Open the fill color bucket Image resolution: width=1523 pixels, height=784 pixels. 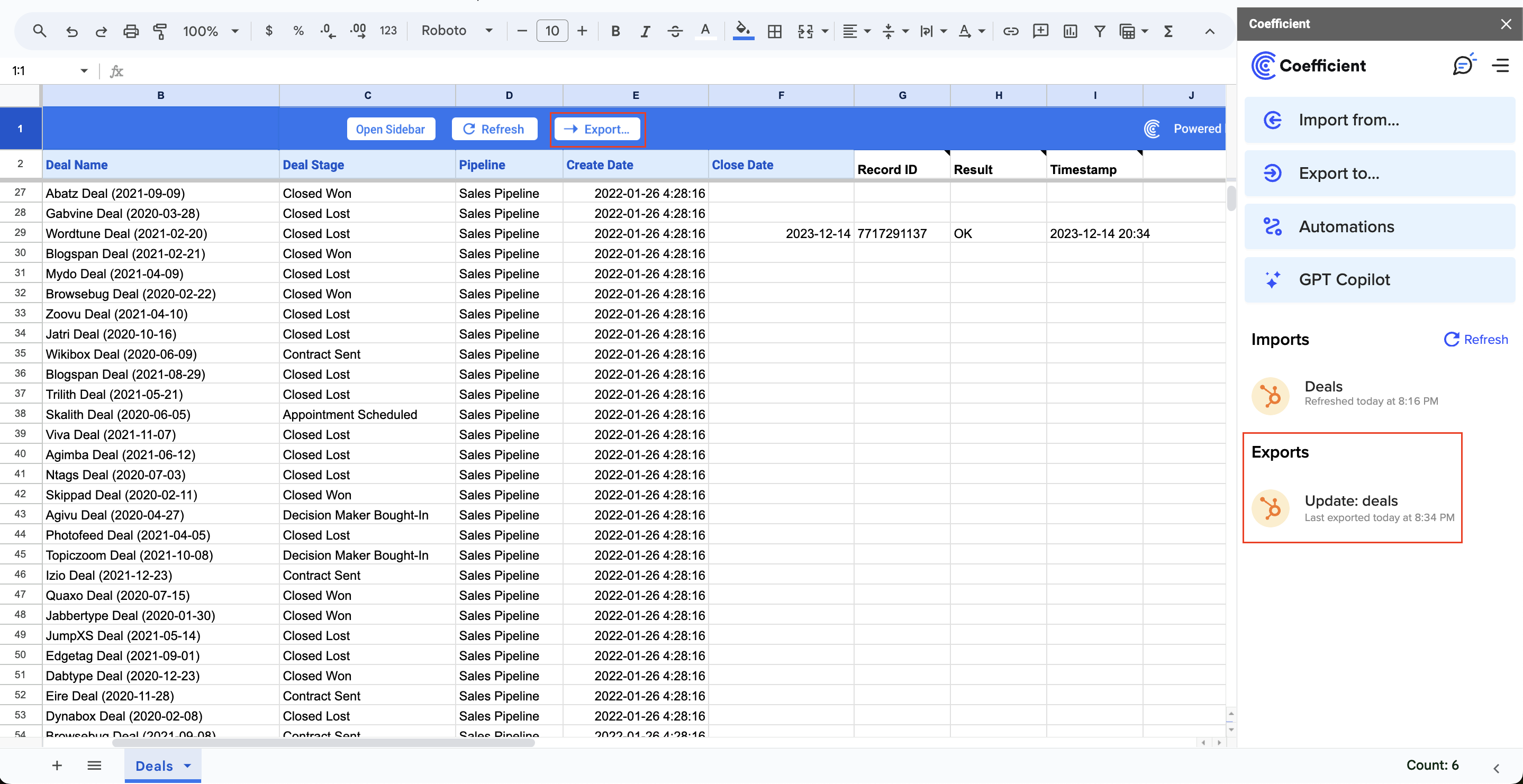743,31
